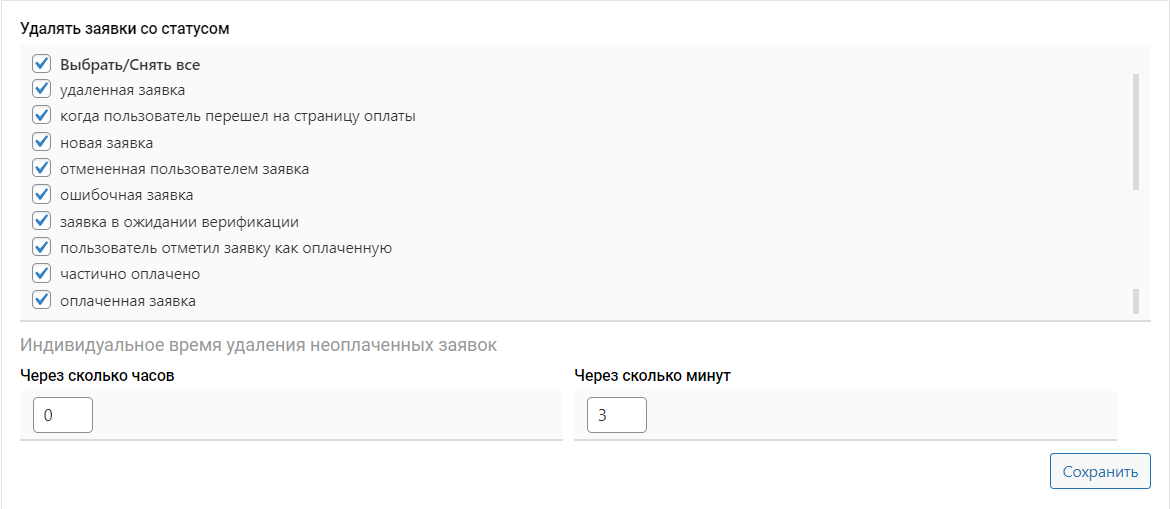Uncheck 'когда пользователь перешел на страницу оплаты'

pos(42,116)
